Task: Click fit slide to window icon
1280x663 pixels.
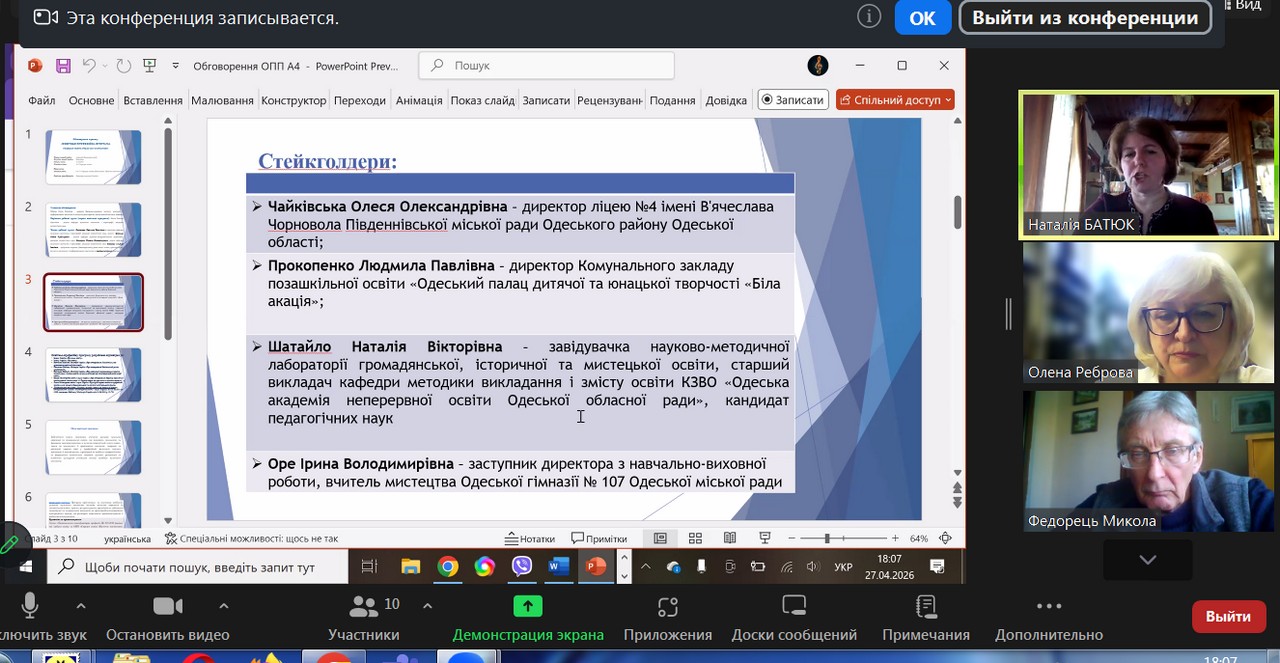Action: (x=945, y=538)
